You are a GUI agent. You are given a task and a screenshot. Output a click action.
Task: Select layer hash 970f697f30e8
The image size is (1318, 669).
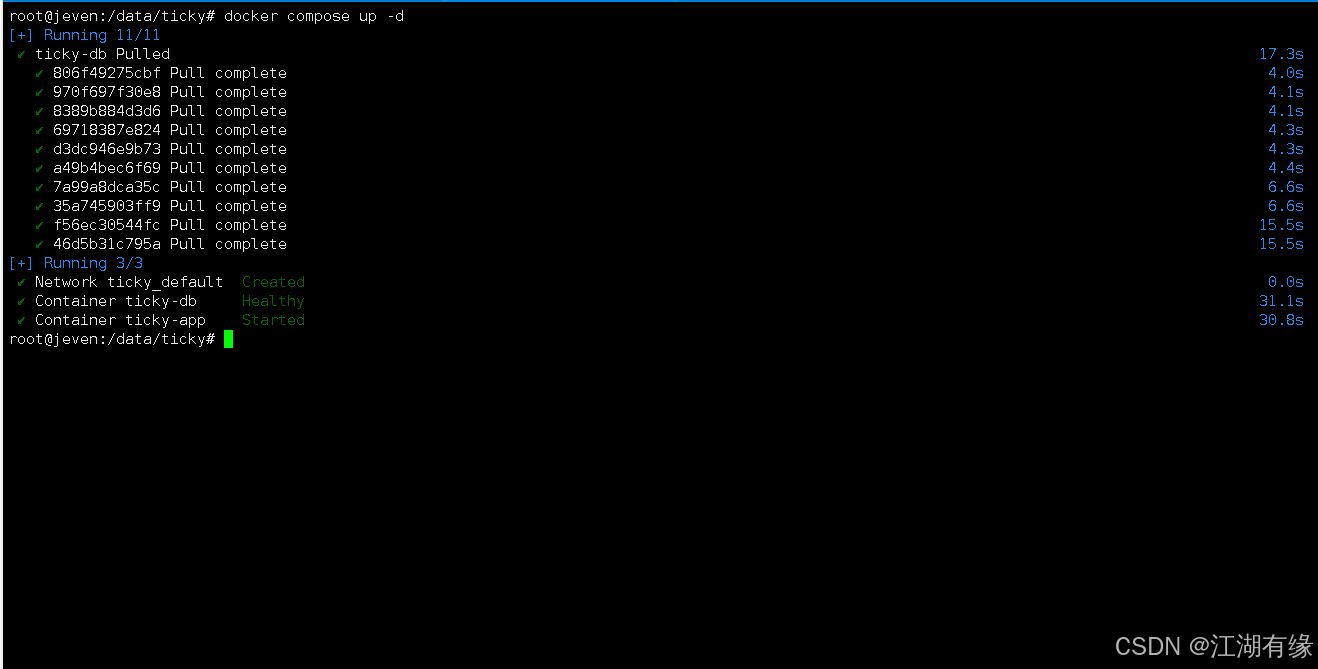point(106,92)
